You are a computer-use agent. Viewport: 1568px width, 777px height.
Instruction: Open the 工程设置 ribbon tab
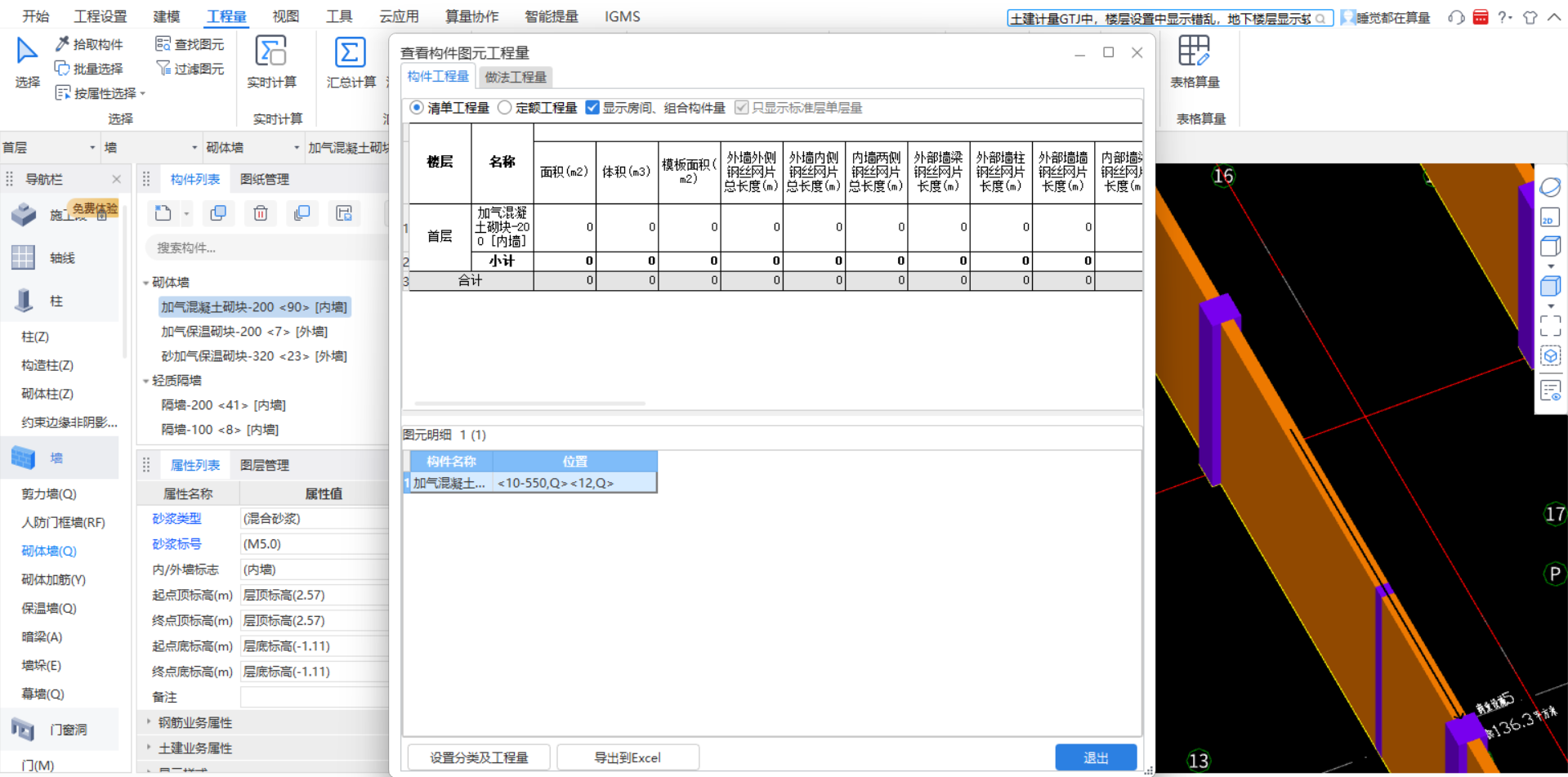(101, 16)
